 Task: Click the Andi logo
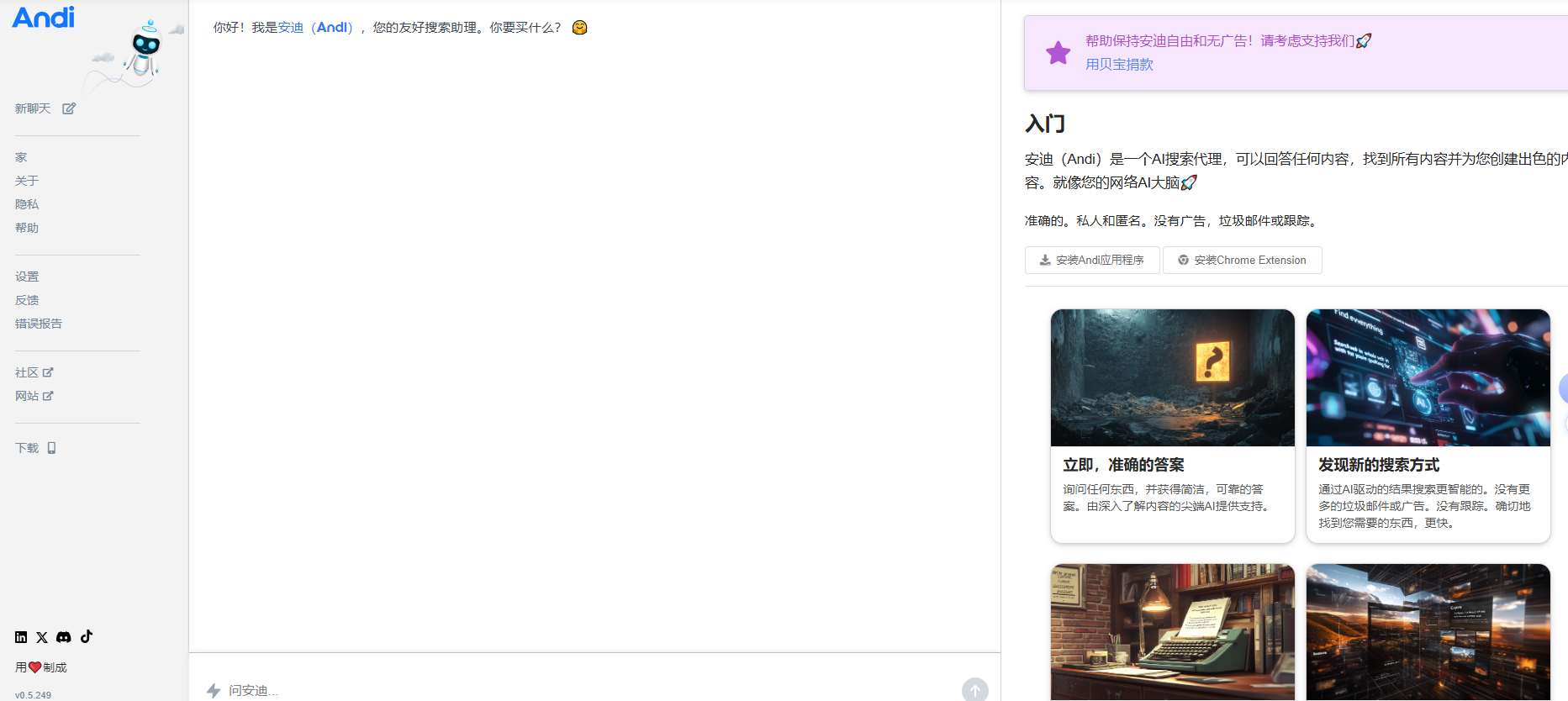pyautogui.click(x=44, y=17)
